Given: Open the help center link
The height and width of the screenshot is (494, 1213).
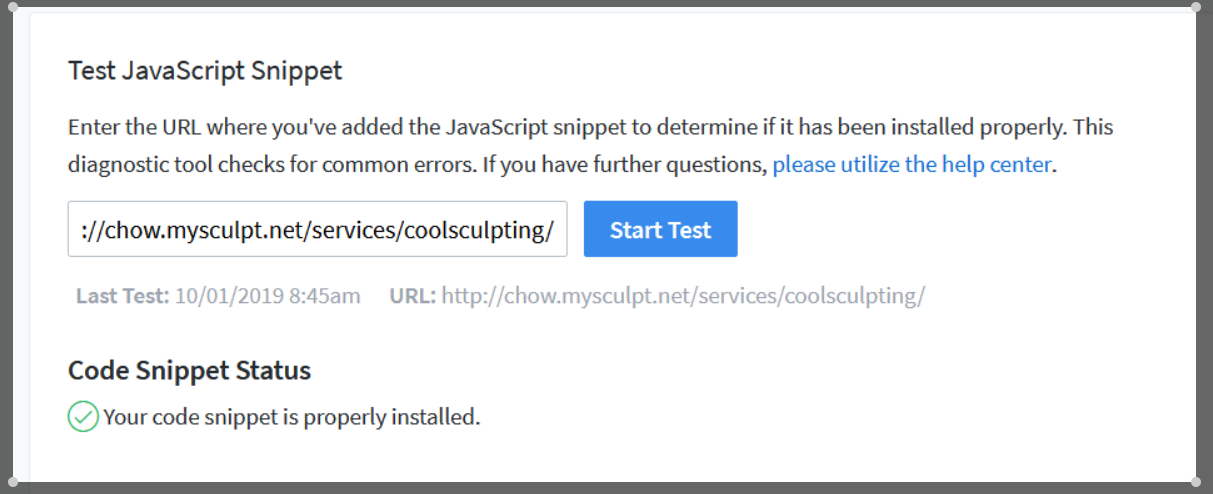Looking at the screenshot, I should point(911,164).
